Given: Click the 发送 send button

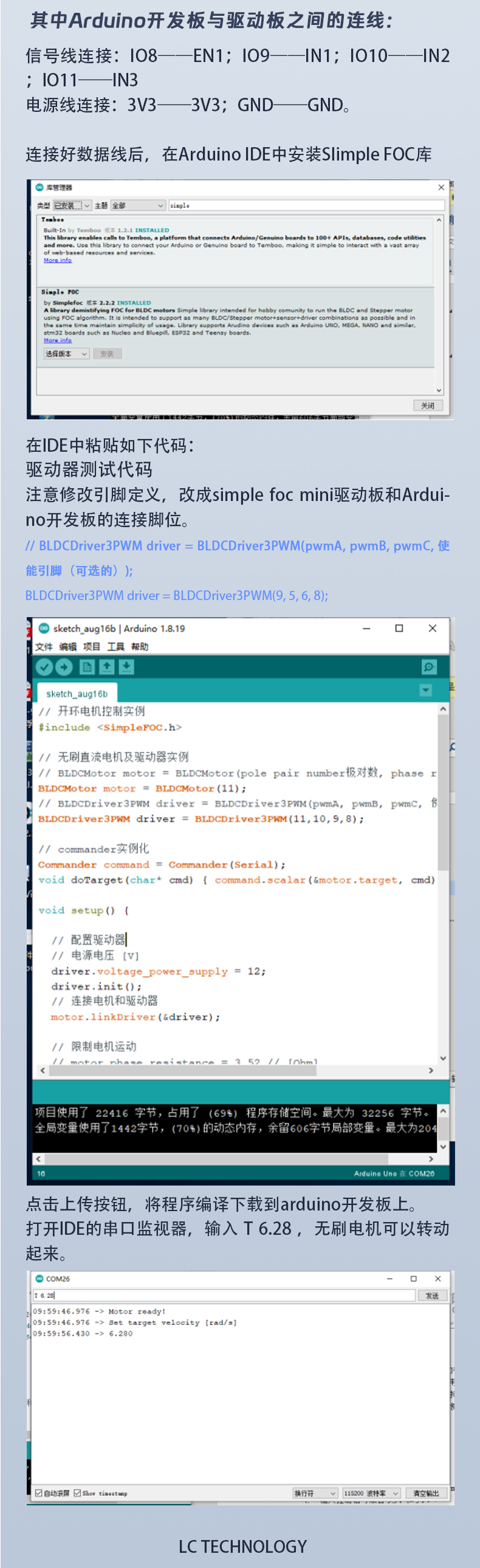Looking at the screenshot, I should [432, 1295].
